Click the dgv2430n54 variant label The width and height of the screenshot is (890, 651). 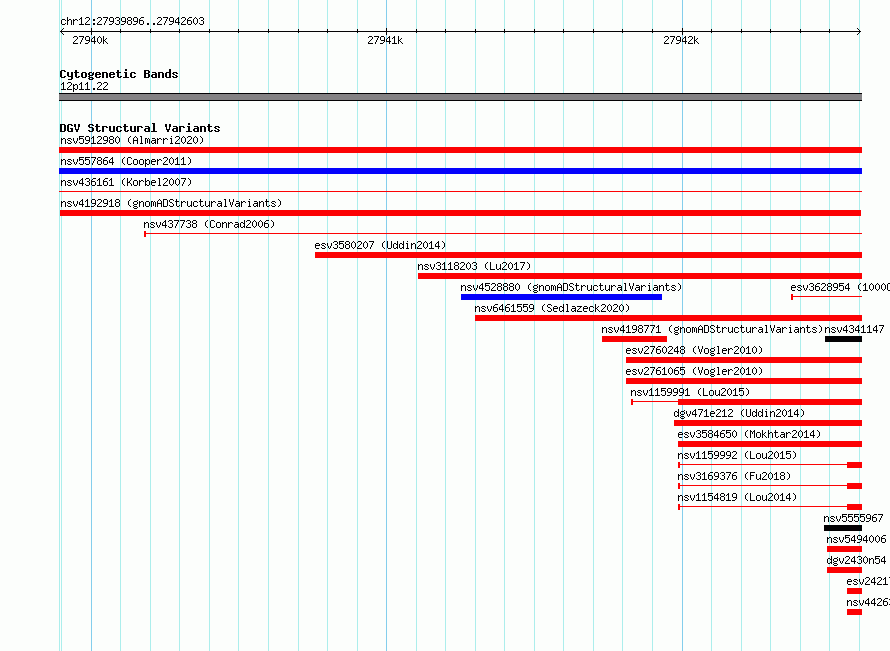point(856,560)
